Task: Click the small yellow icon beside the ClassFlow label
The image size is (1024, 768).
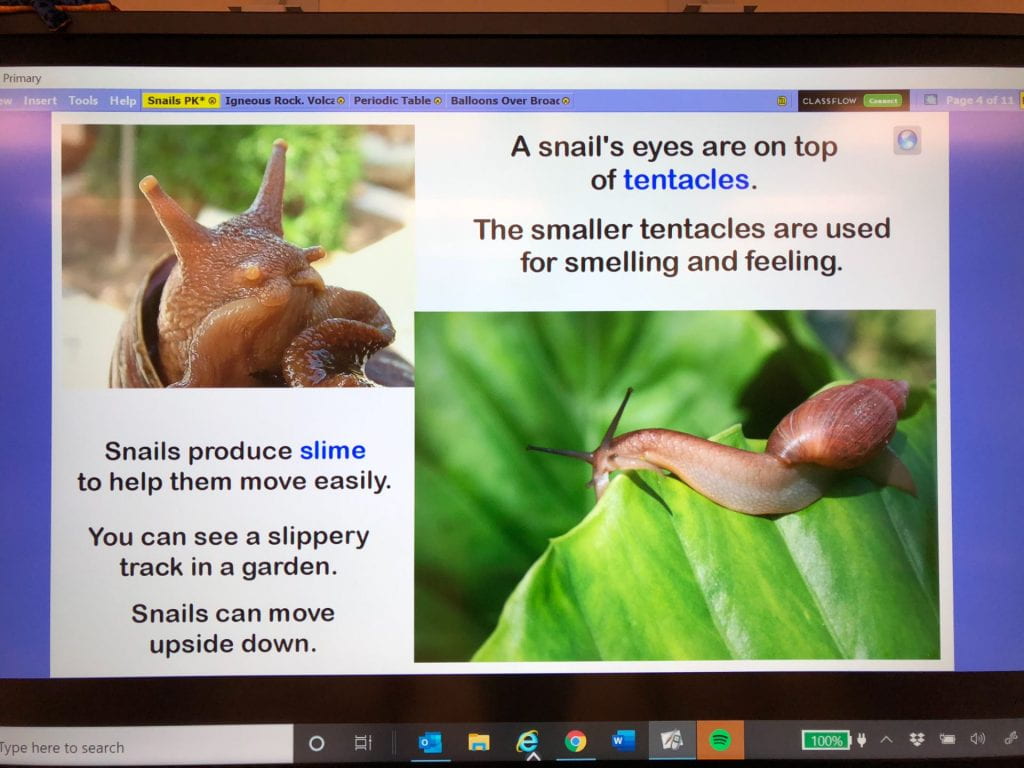Action: point(782,101)
